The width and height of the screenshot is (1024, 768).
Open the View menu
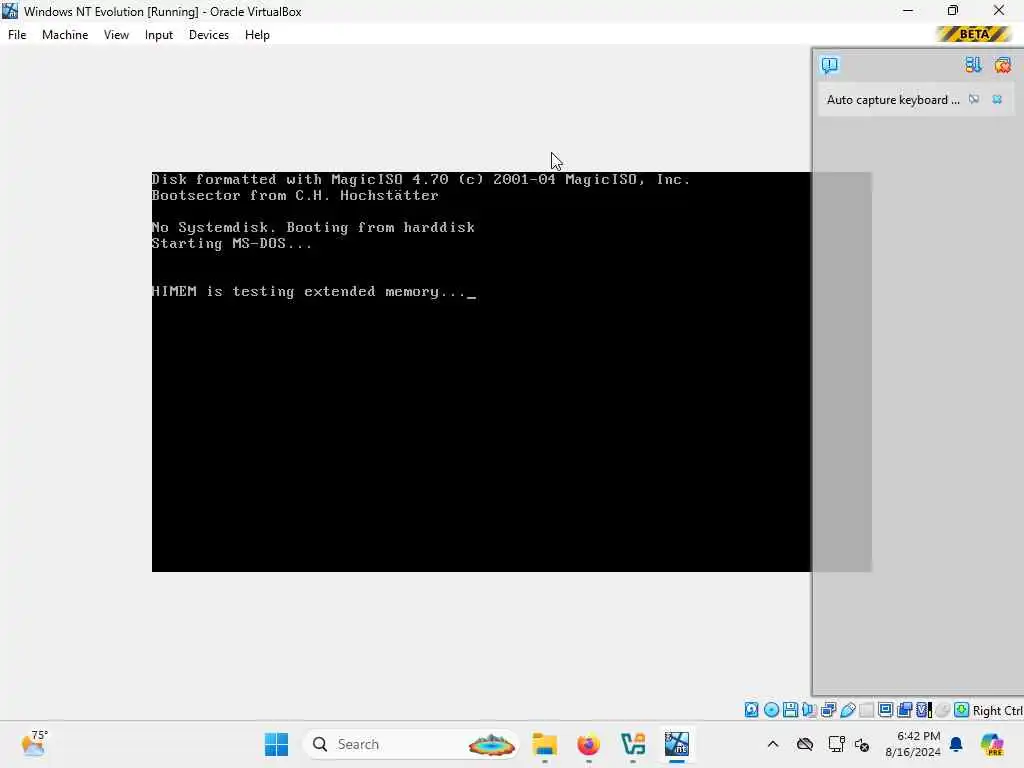(x=116, y=35)
